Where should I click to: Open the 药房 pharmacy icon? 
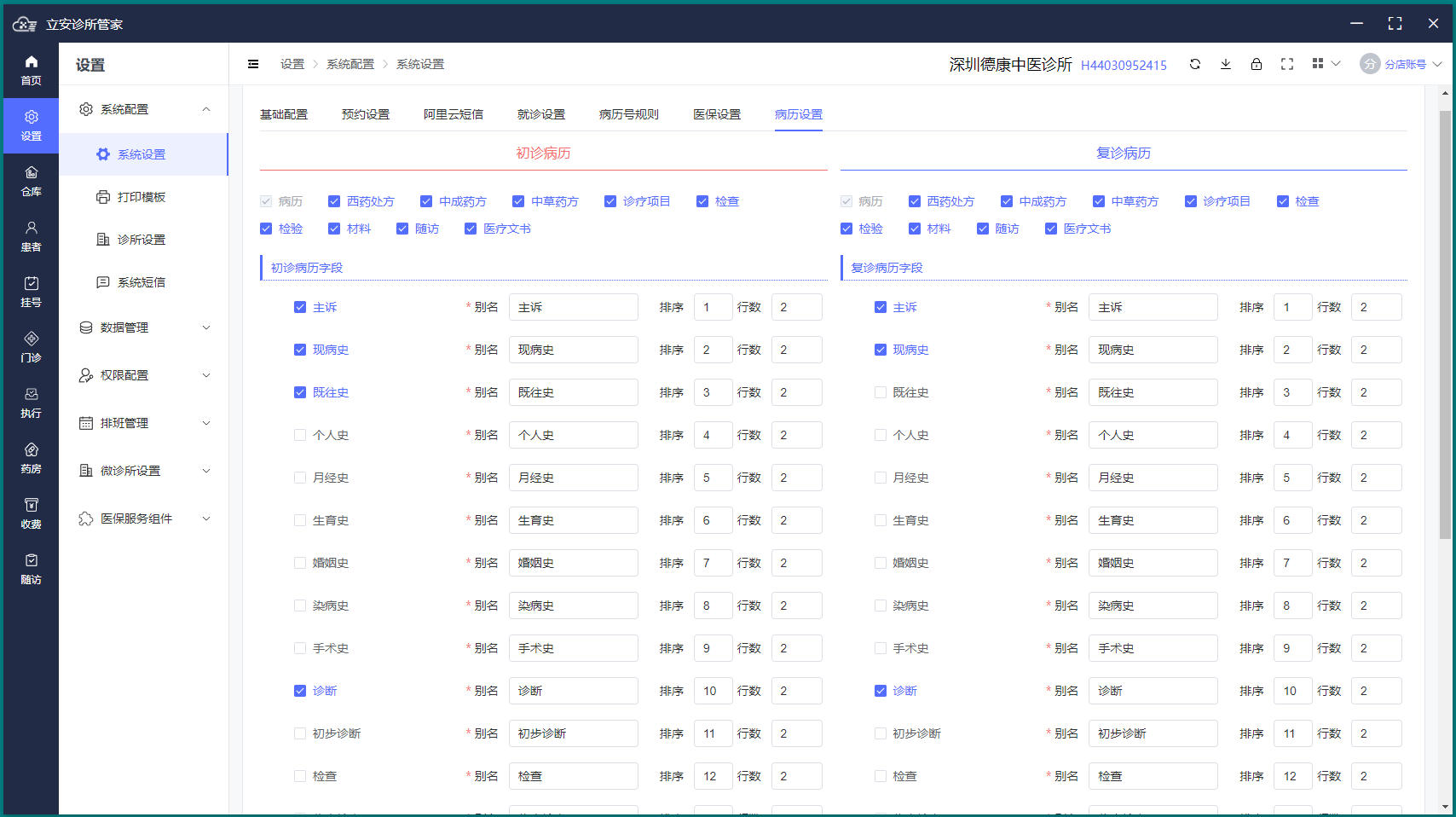[31, 449]
